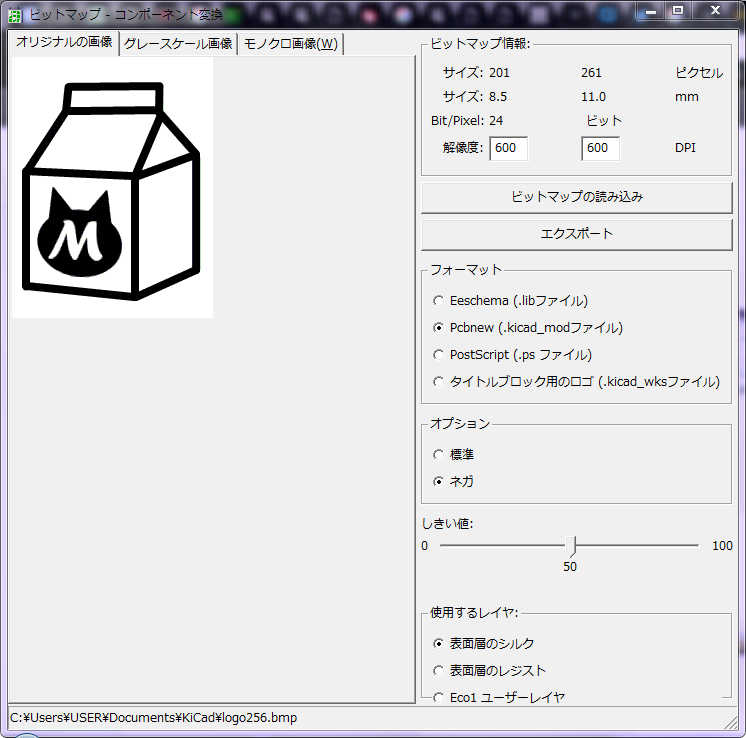This screenshot has height=738, width=746.
Task: Click the first 解像度 input field
Action: 508,148
